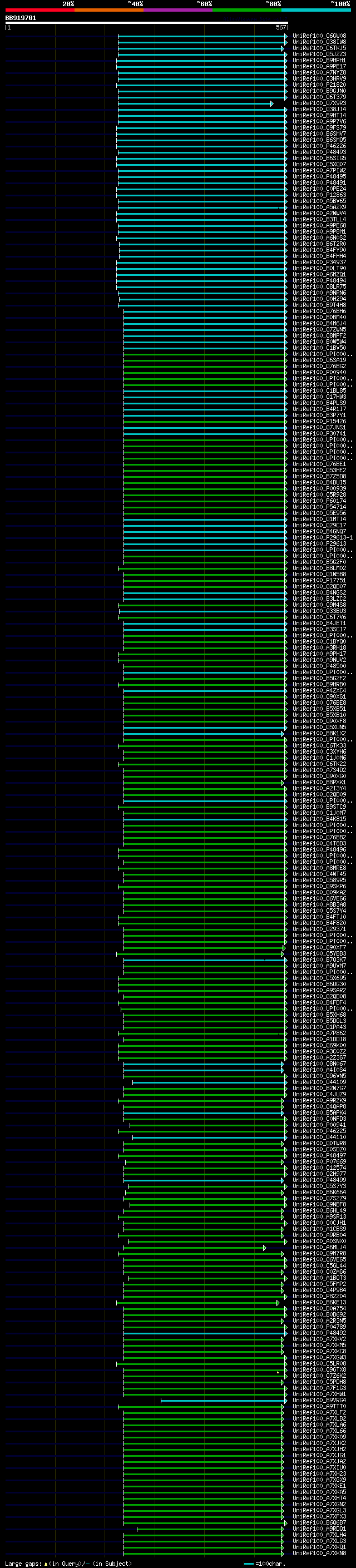Select hit label UniRef100_P15426
The width and height of the screenshot is (356, 1568).
(x=319, y=421)
